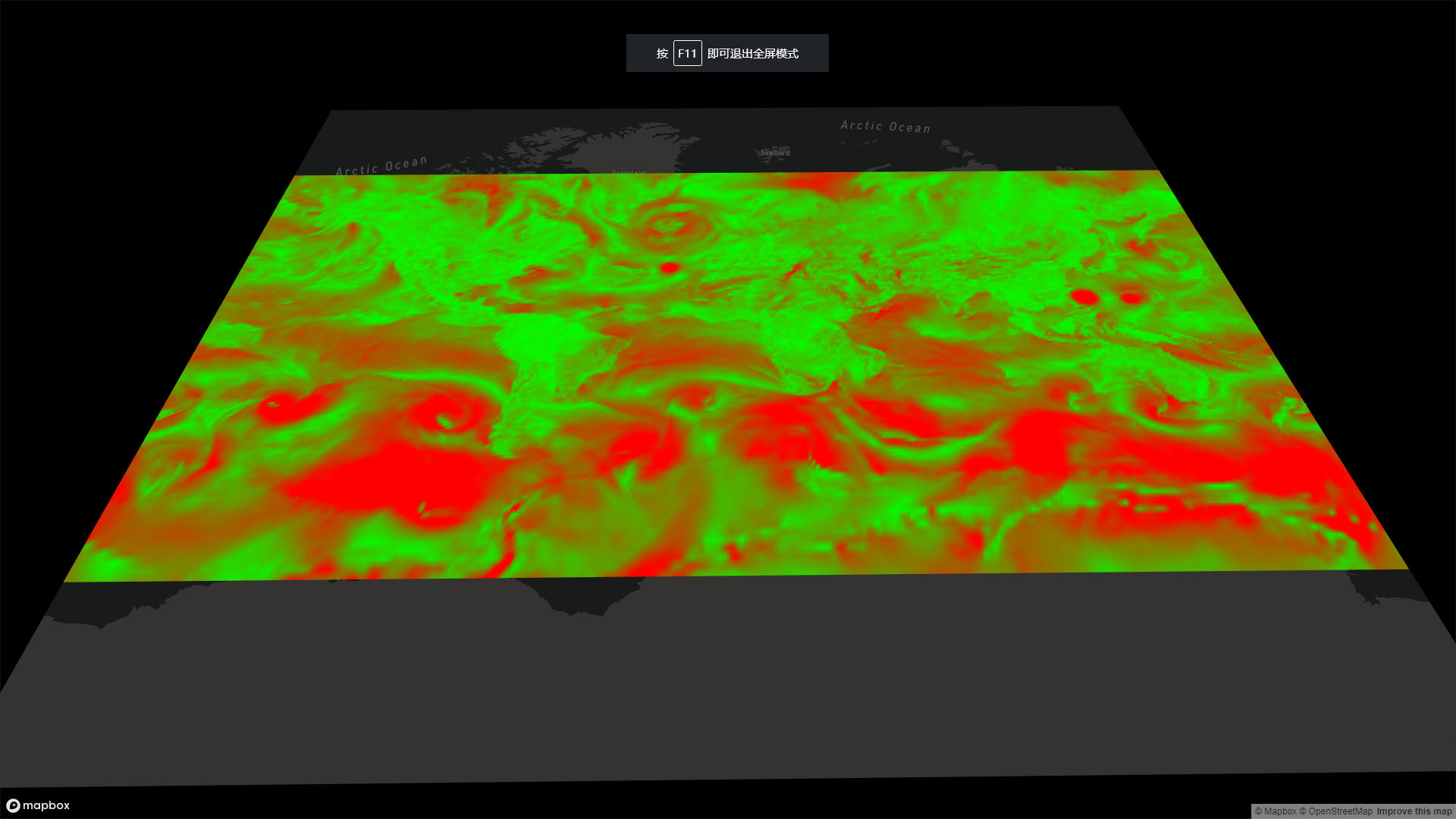Click the left Arctic Ocean label
Image resolution: width=1456 pixels, height=819 pixels.
[x=381, y=166]
